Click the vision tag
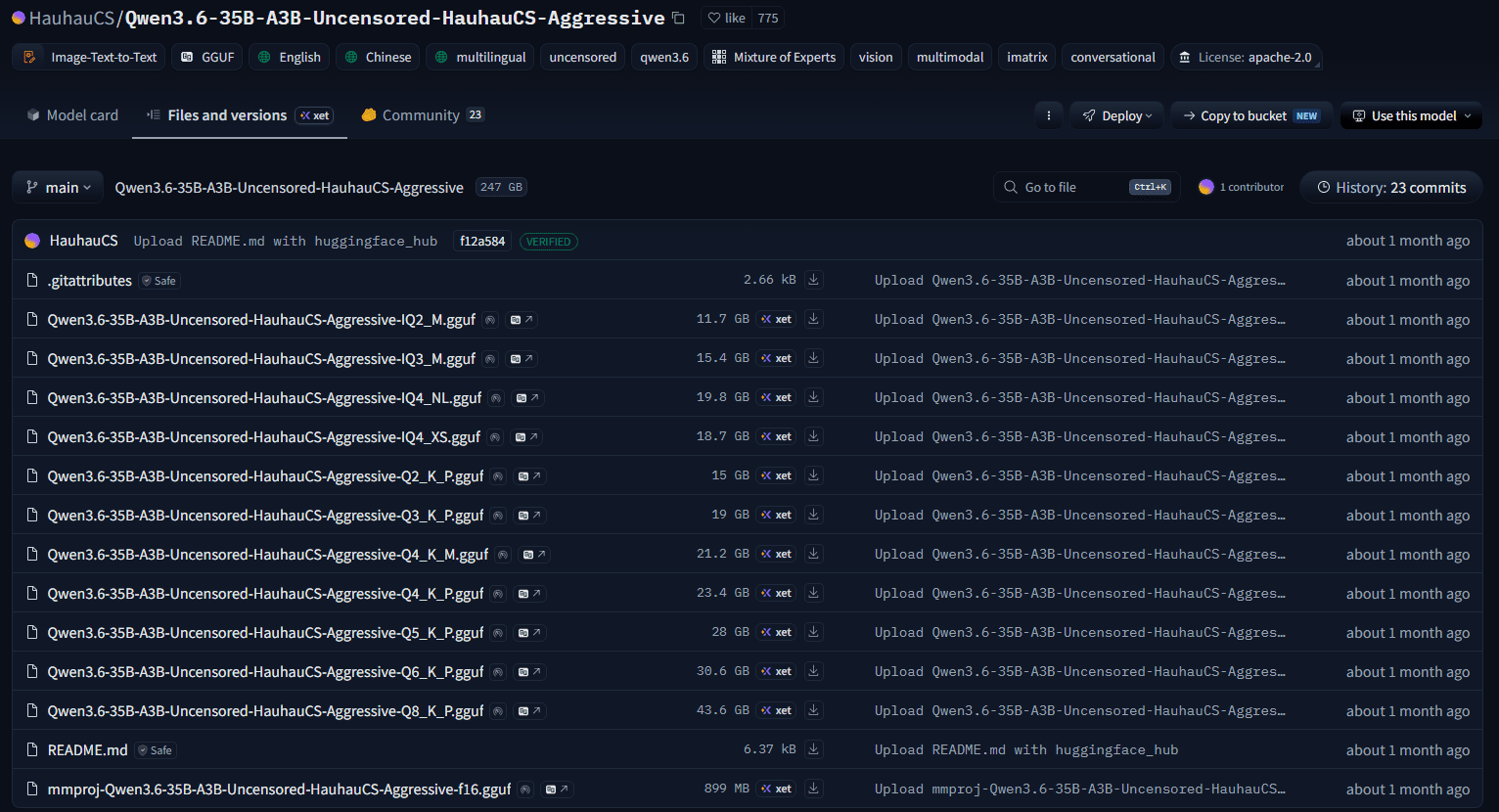Viewport: 1499px width, 812px height. (x=876, y=57)
